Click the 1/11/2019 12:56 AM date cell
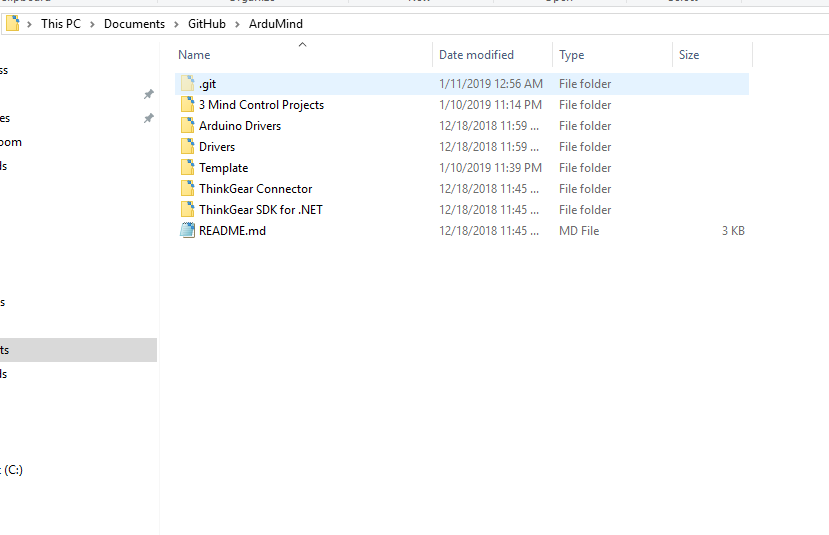Image resolution: width=829 pixels, height=535 pixels. coord(491,84)
